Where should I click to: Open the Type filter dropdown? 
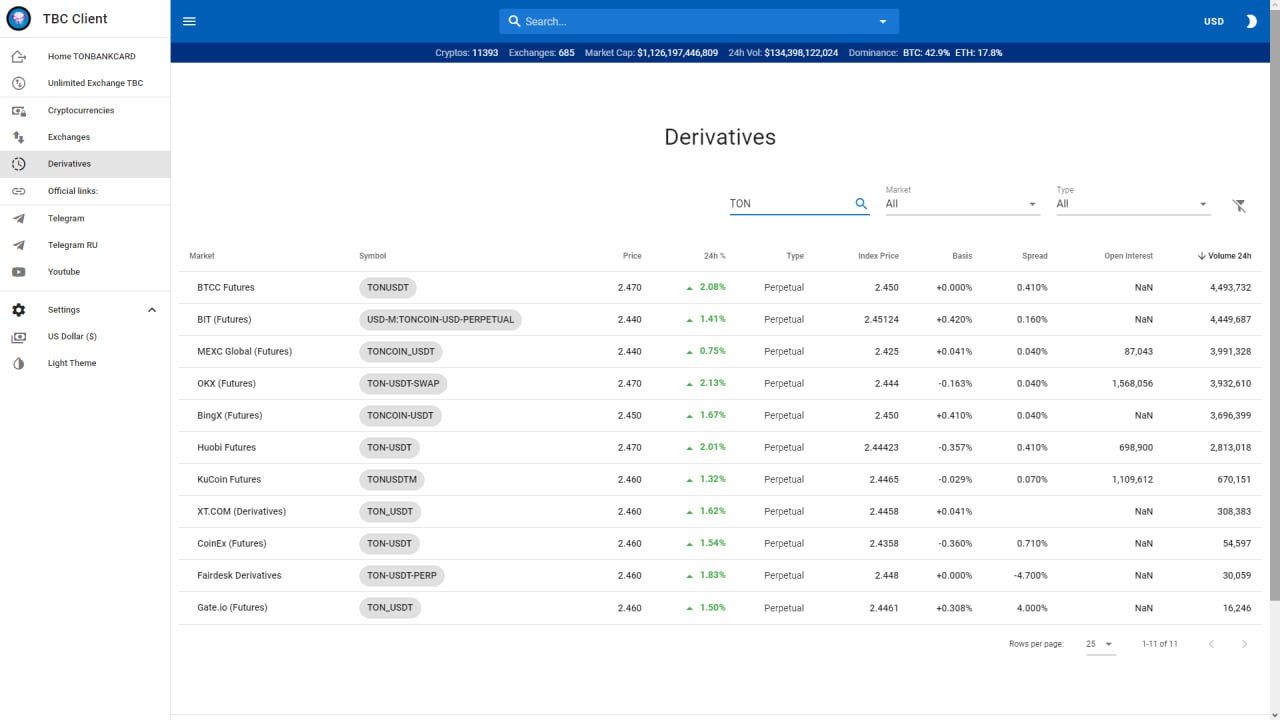pos(1133,203)
